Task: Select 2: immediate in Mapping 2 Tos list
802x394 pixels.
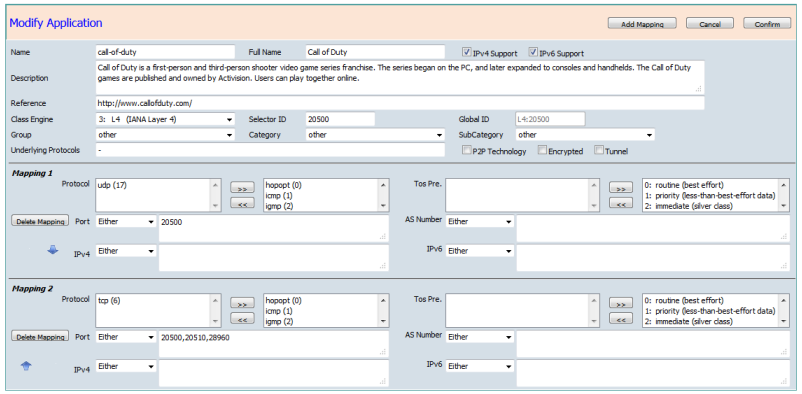Action: [x=688, y=321]
